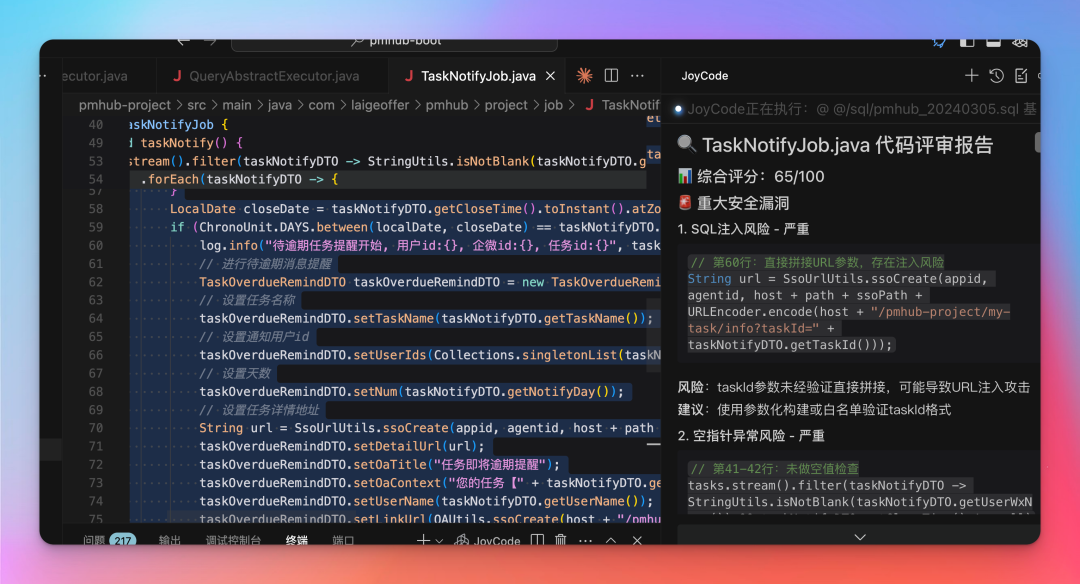Close the bottom panel
The image size is (1080, 584).
point(637,541)
